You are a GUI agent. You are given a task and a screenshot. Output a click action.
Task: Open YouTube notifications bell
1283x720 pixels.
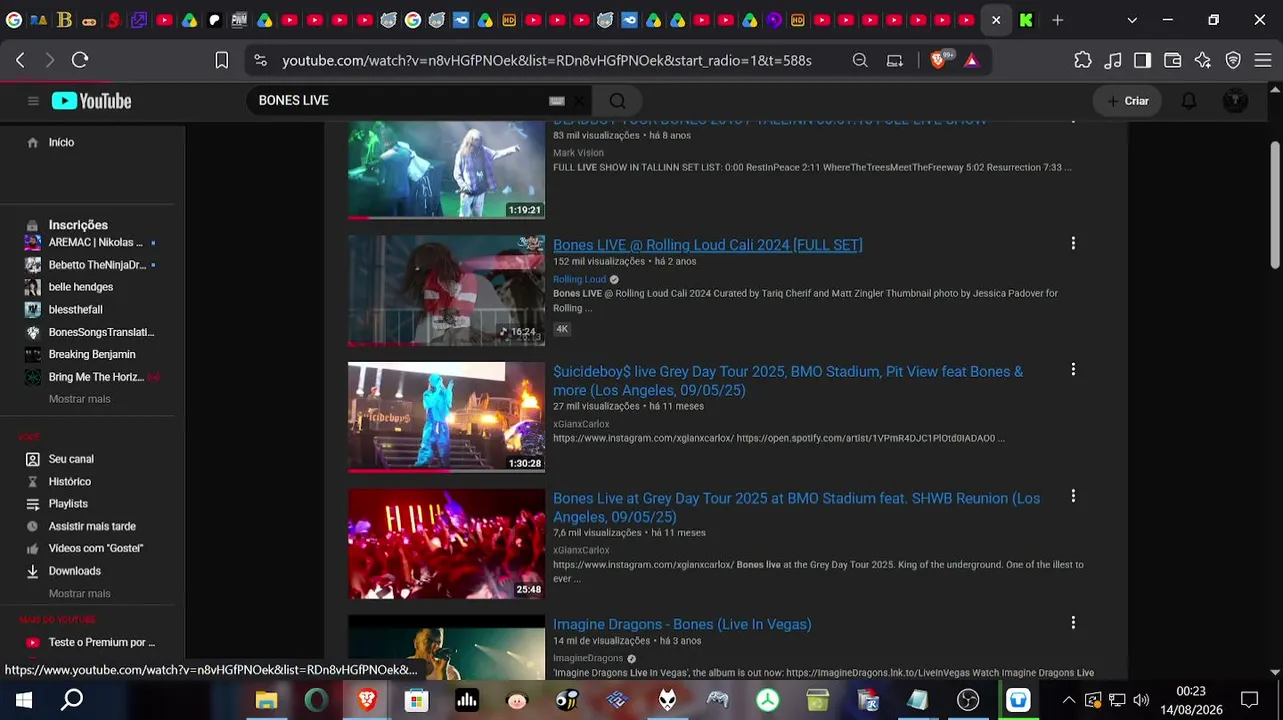tap(1189, 101)
